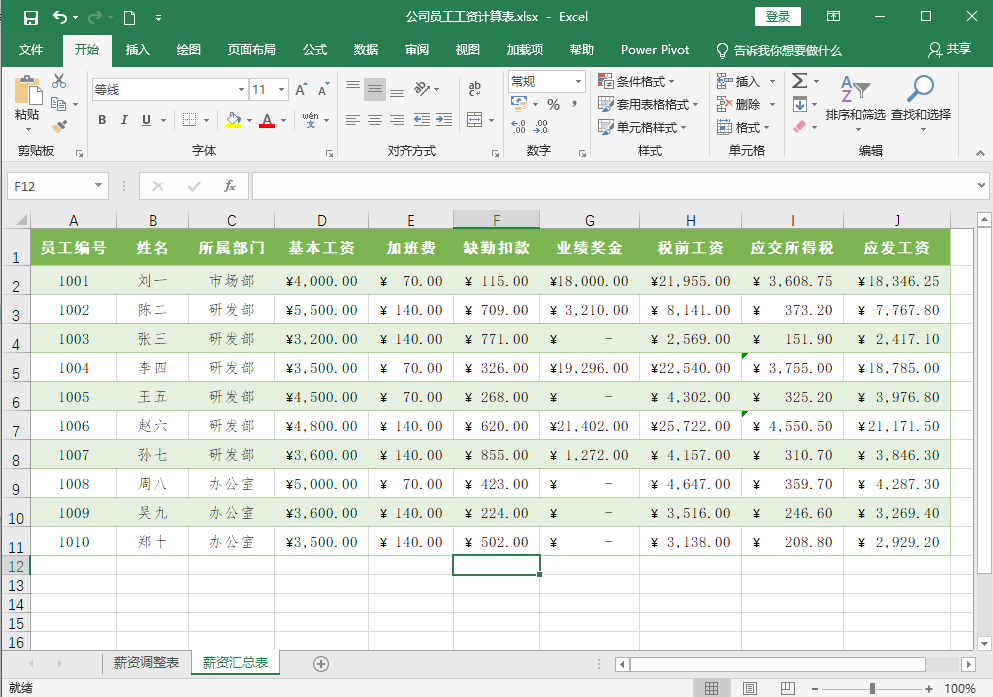993x697 pixels.
Task: Click the Cut scissors icon
Action: pyautogui.click(x=59, y=81)
